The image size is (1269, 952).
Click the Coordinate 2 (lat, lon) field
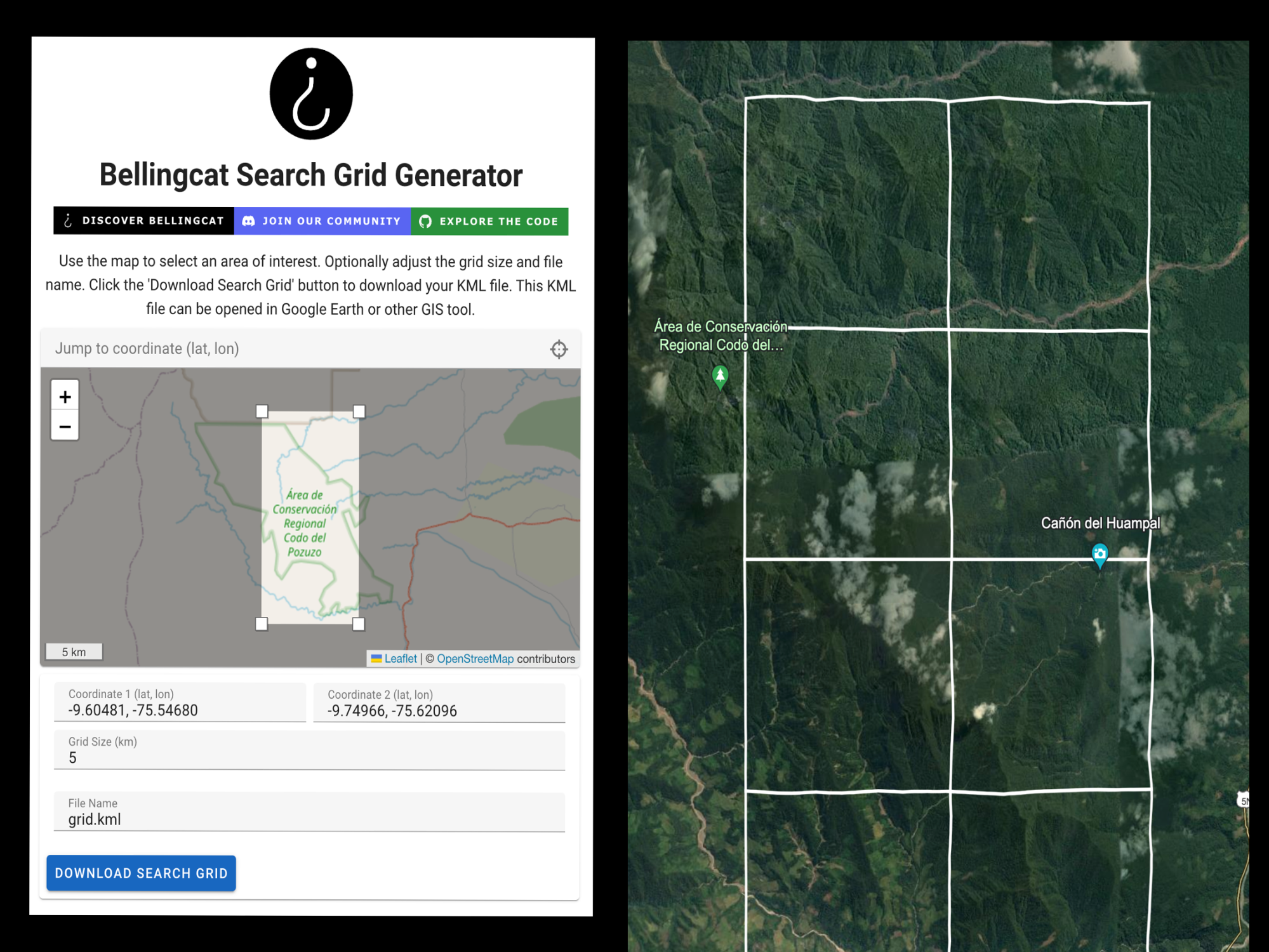tap(439, 703)
